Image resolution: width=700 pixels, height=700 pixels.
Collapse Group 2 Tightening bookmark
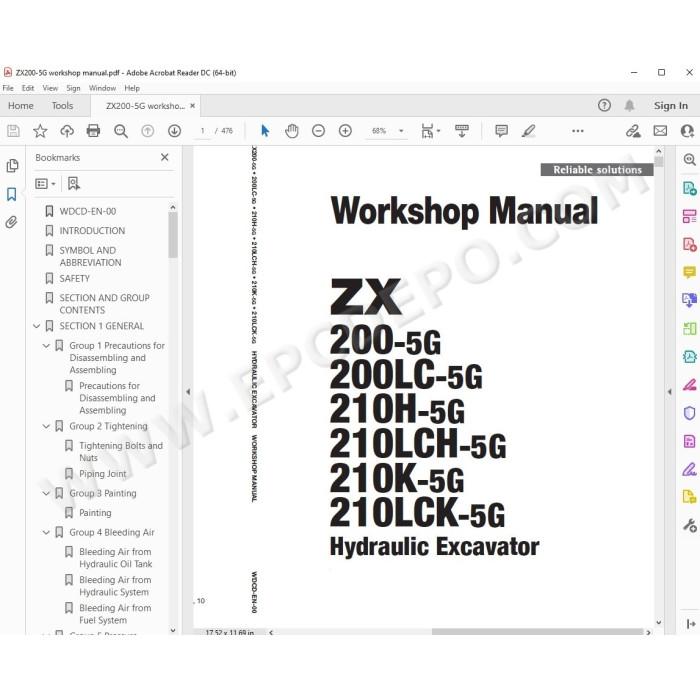(46, 426)
